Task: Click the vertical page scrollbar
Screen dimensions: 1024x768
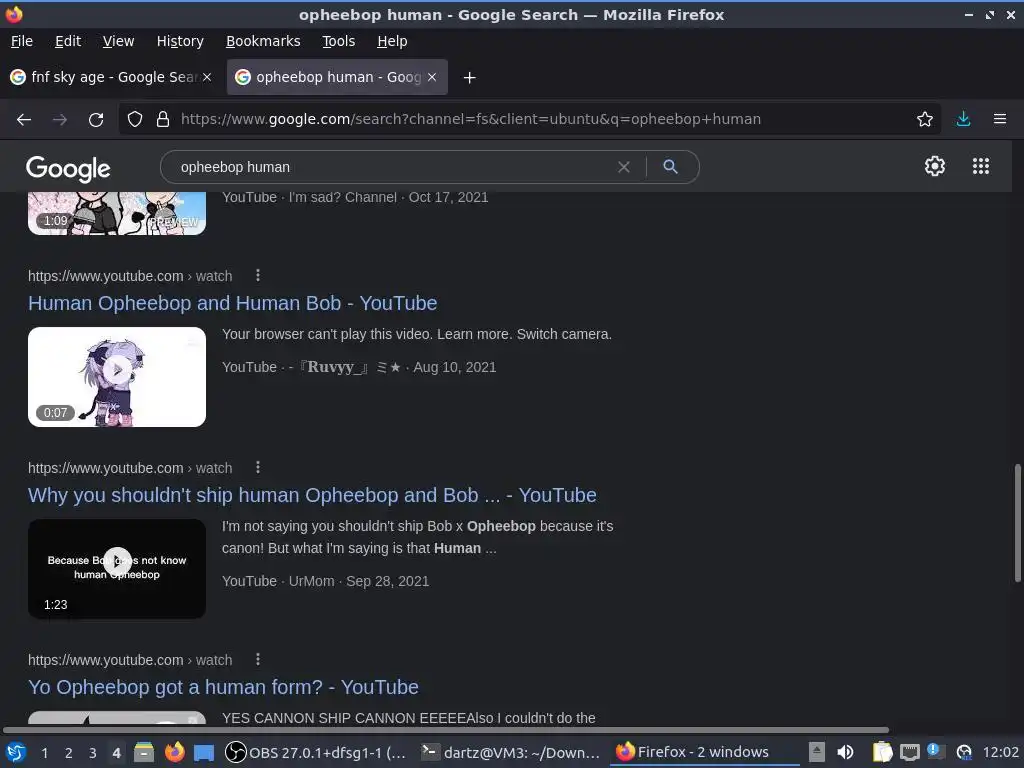Action: pyautogui.click(x=1017, y=522)
